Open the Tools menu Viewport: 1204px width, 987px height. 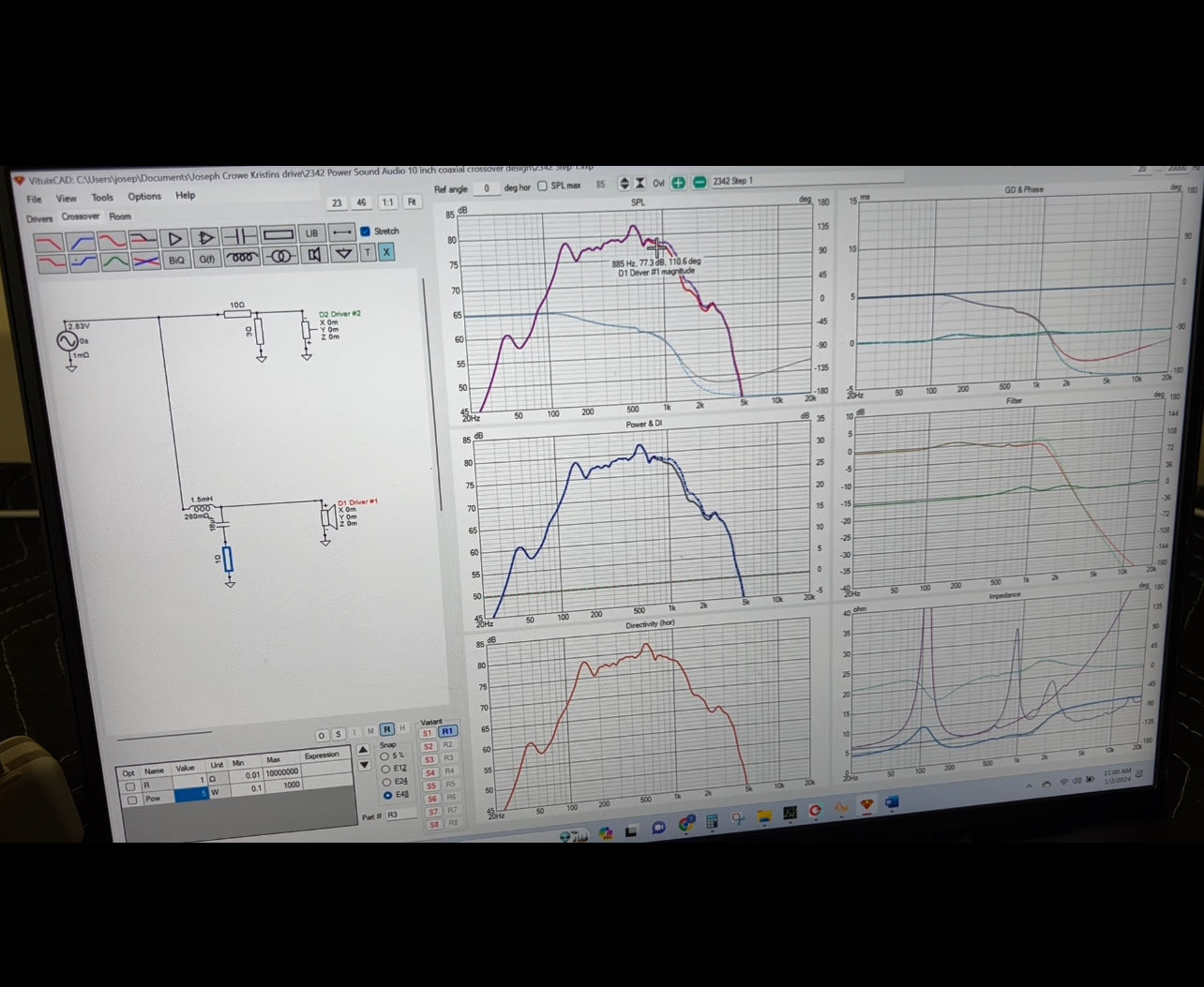tap(102, 198)
